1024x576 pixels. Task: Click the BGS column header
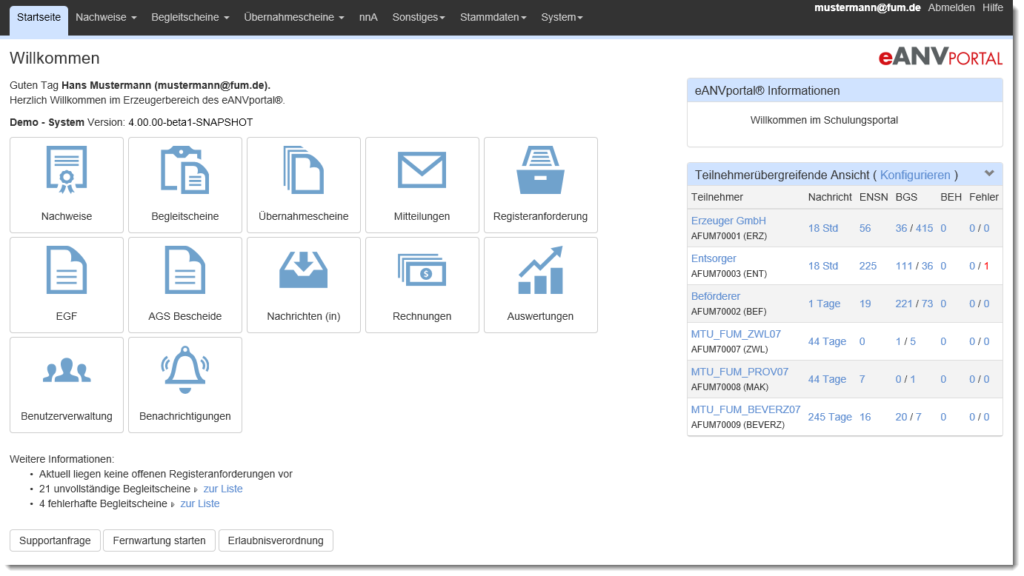(906, 197)
